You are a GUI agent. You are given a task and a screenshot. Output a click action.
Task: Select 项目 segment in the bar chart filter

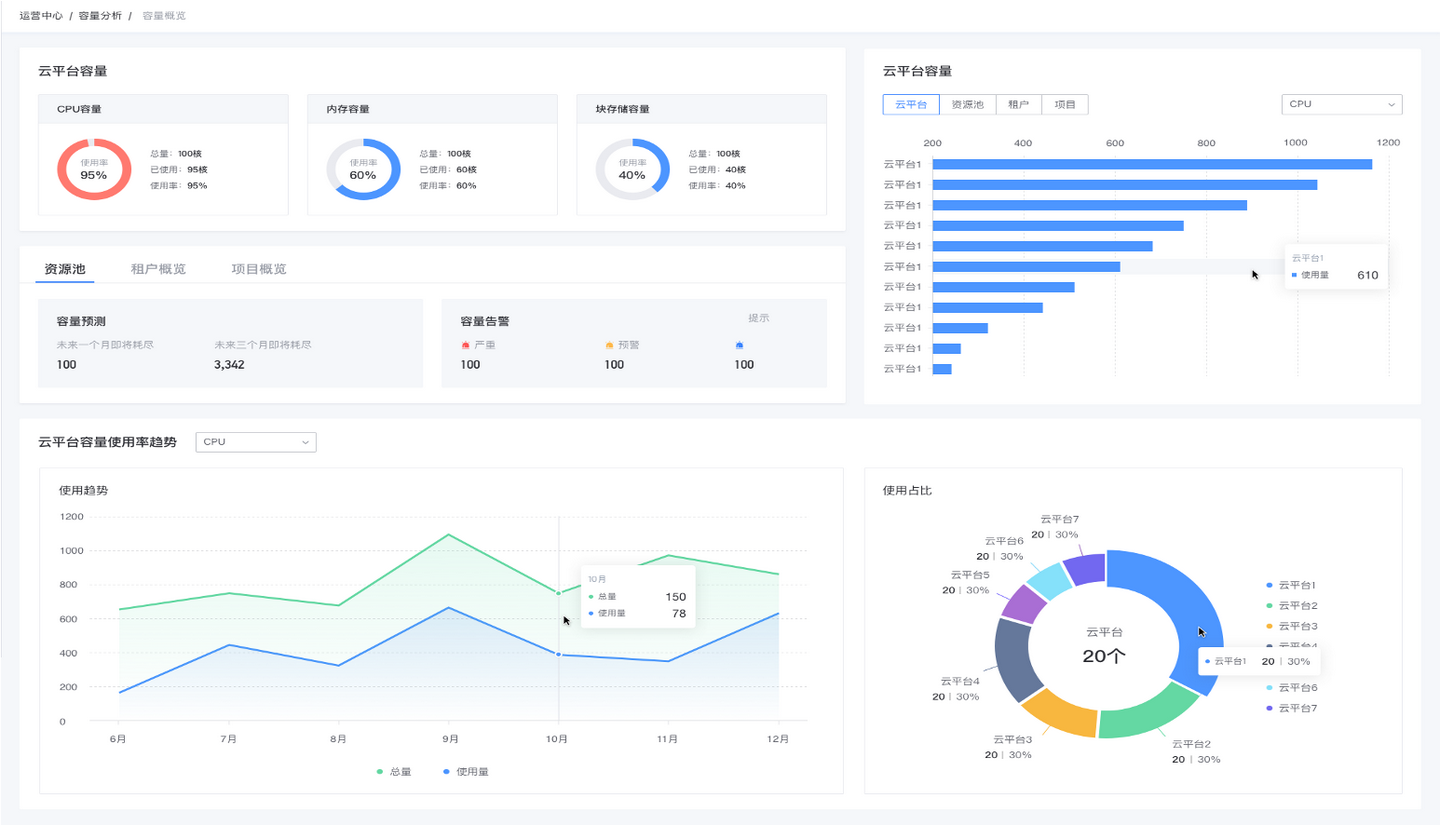coord(1065,104)
